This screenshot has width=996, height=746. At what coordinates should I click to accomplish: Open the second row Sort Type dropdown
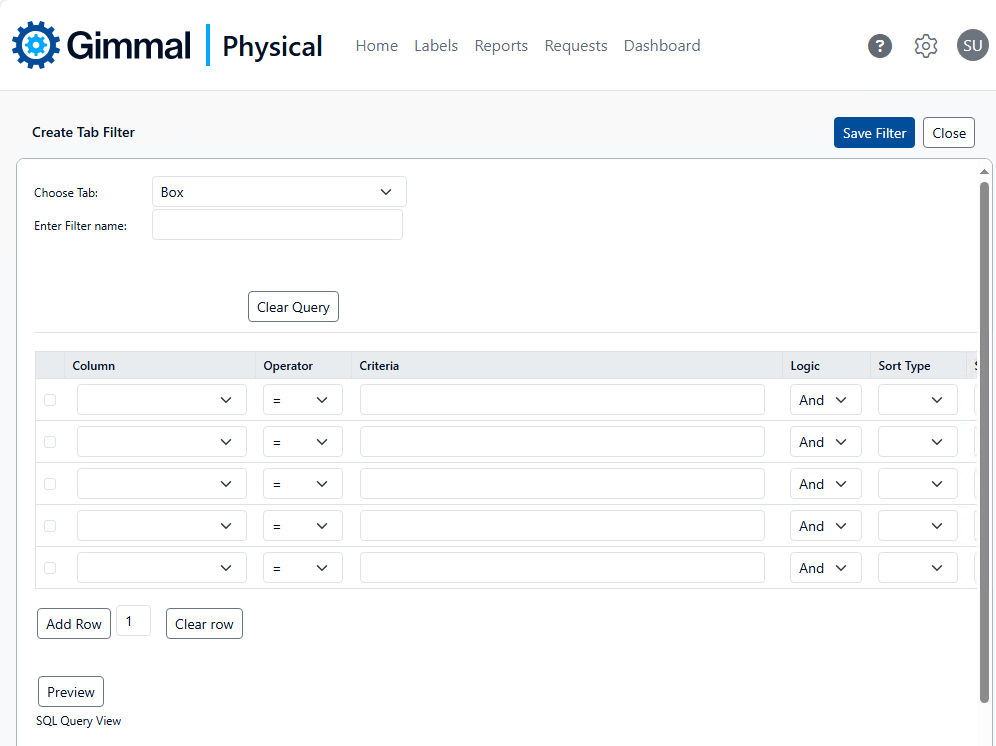click(x=918, y=442)
